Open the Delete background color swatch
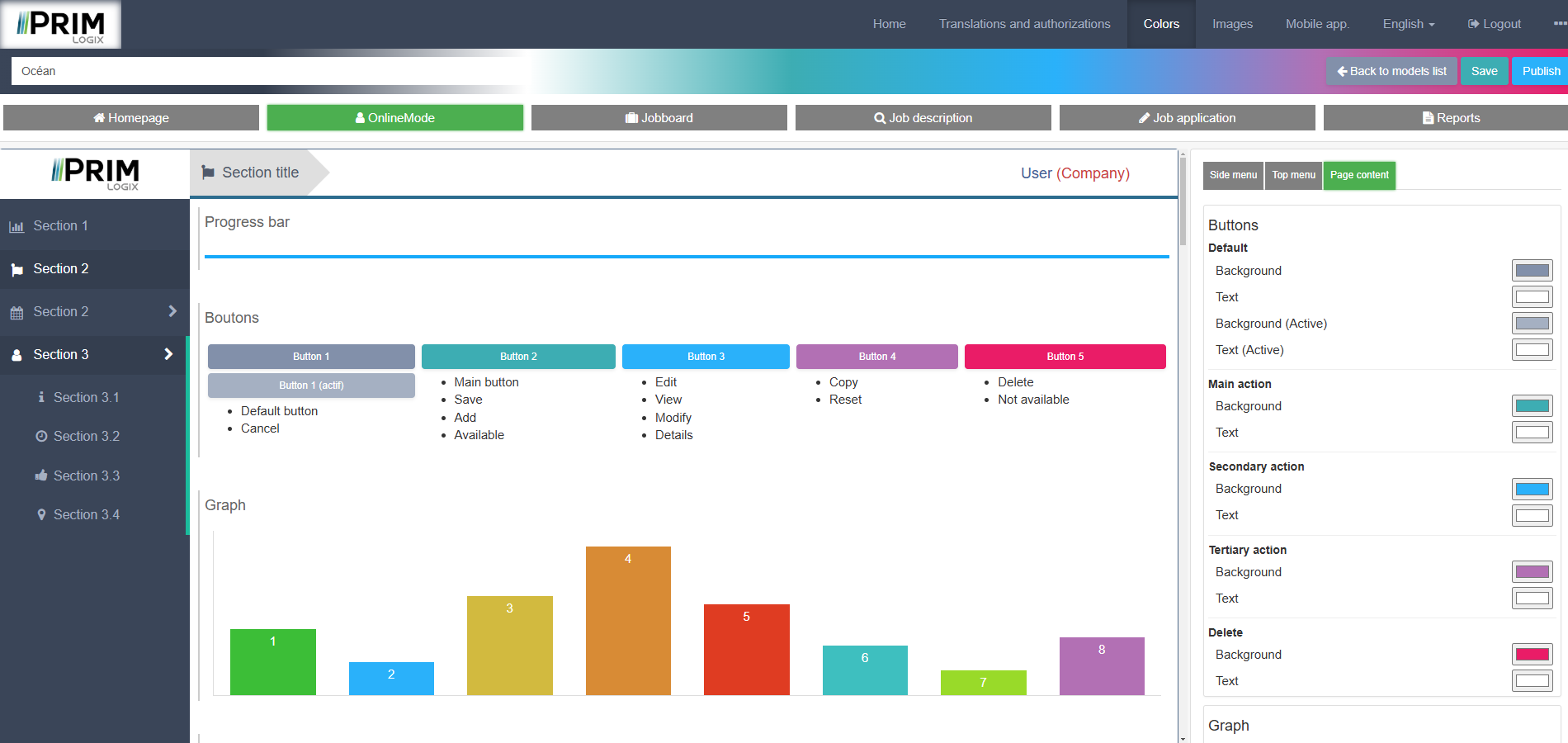The image size is (1568, 743). tap(1532, 655)
